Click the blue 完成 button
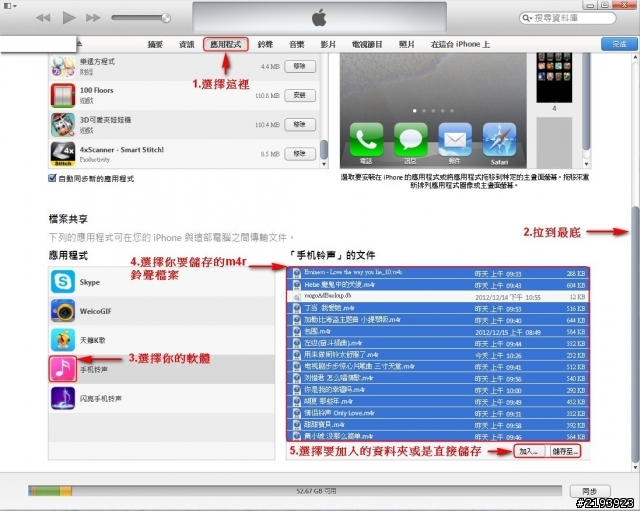This screenshot has height=511, width=640. click(x=619, y=44)
